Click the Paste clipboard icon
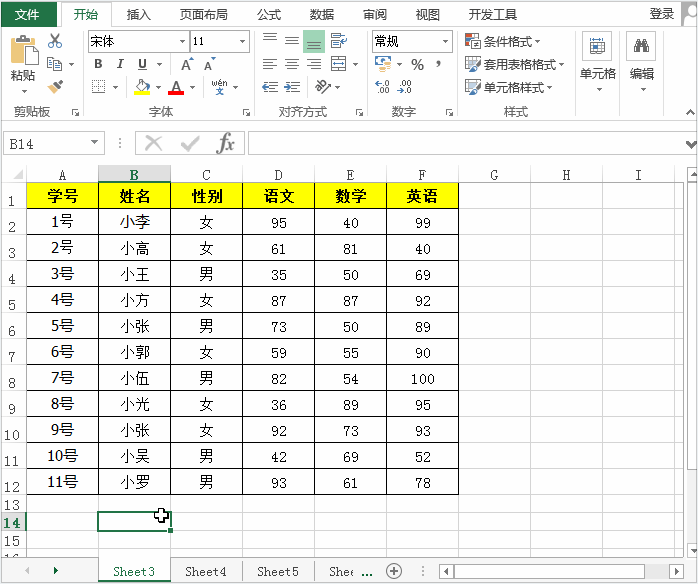Screen dimensions: 698x584 click(x=23, y=49)
